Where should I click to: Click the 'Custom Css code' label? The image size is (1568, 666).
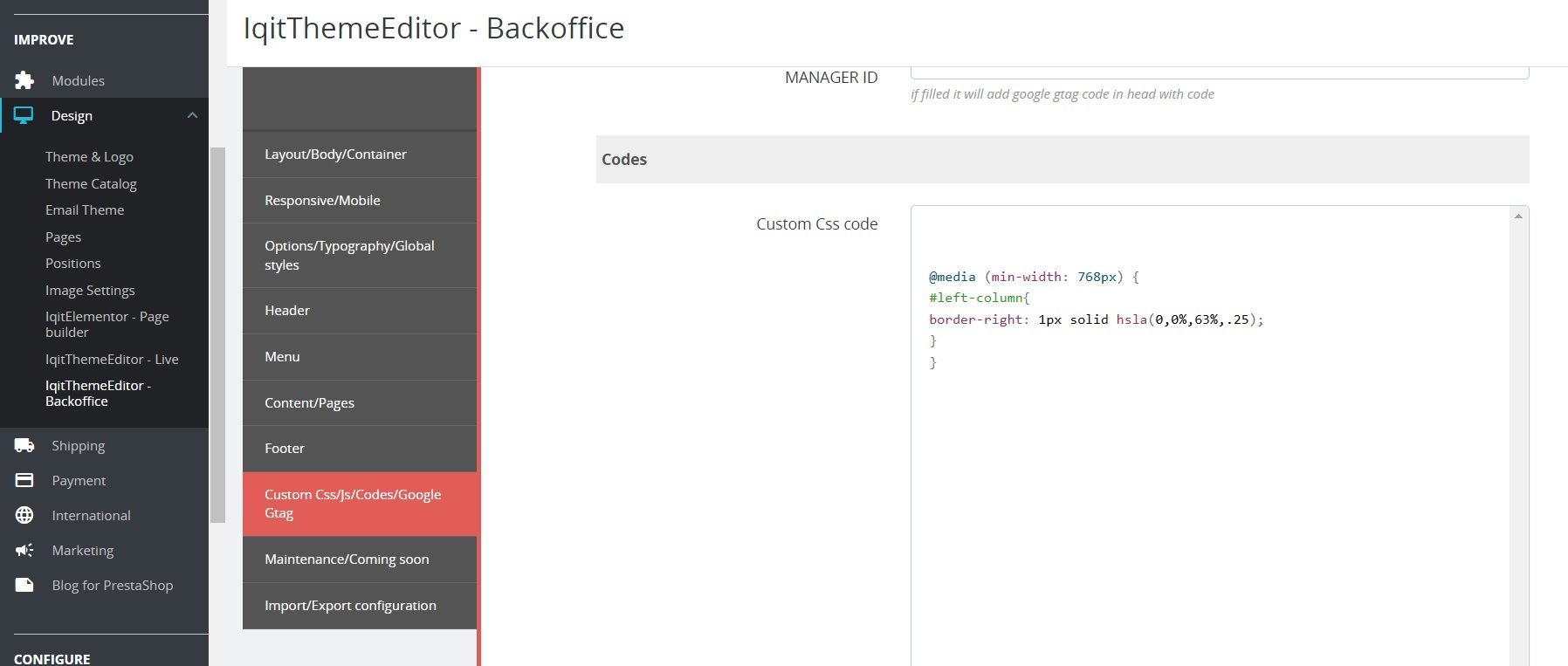[x=817, y=224]
